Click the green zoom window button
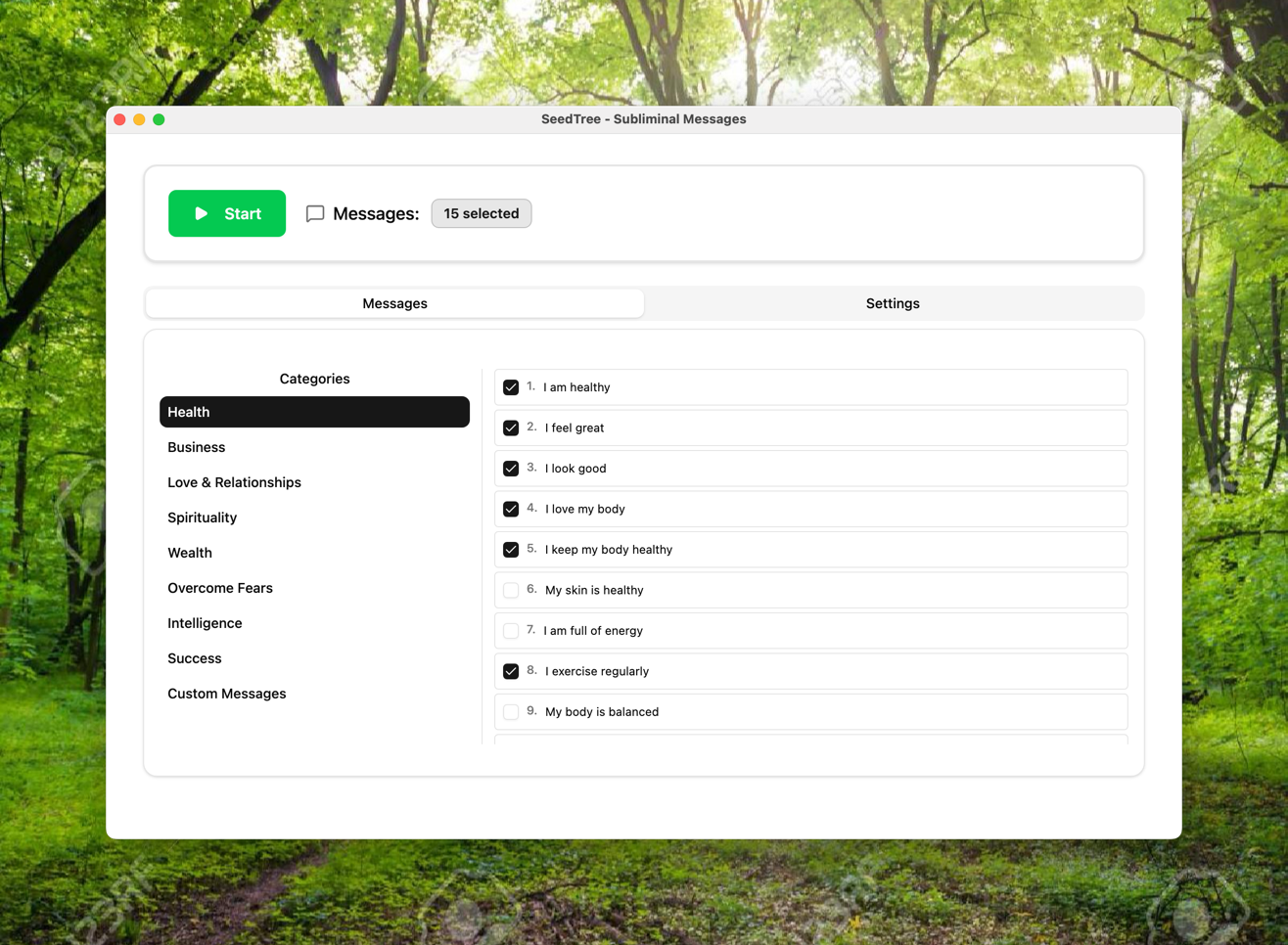The width and height of the screenshot is (1288, 945). [159, 119]
